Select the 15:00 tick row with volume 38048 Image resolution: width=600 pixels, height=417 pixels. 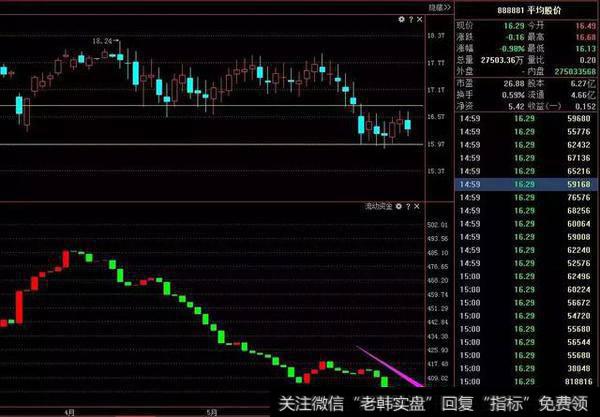(x=526, y=368)
